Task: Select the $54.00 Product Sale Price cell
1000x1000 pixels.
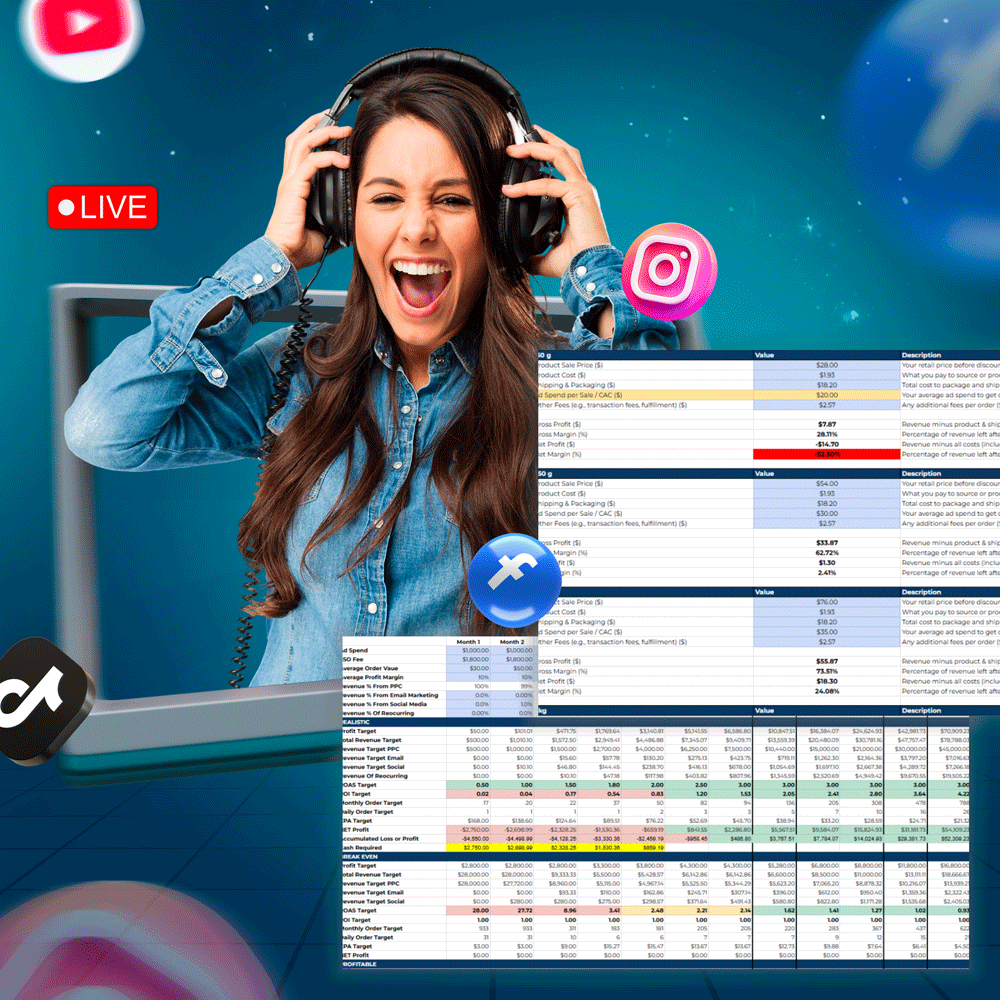Action: click(827, 484)
